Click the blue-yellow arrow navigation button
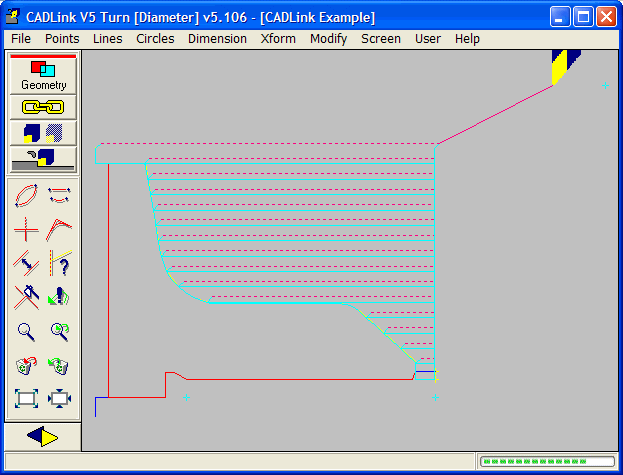The width and height of the screenshot is (623, 475). pyautogui.click(x=43, y=436)
